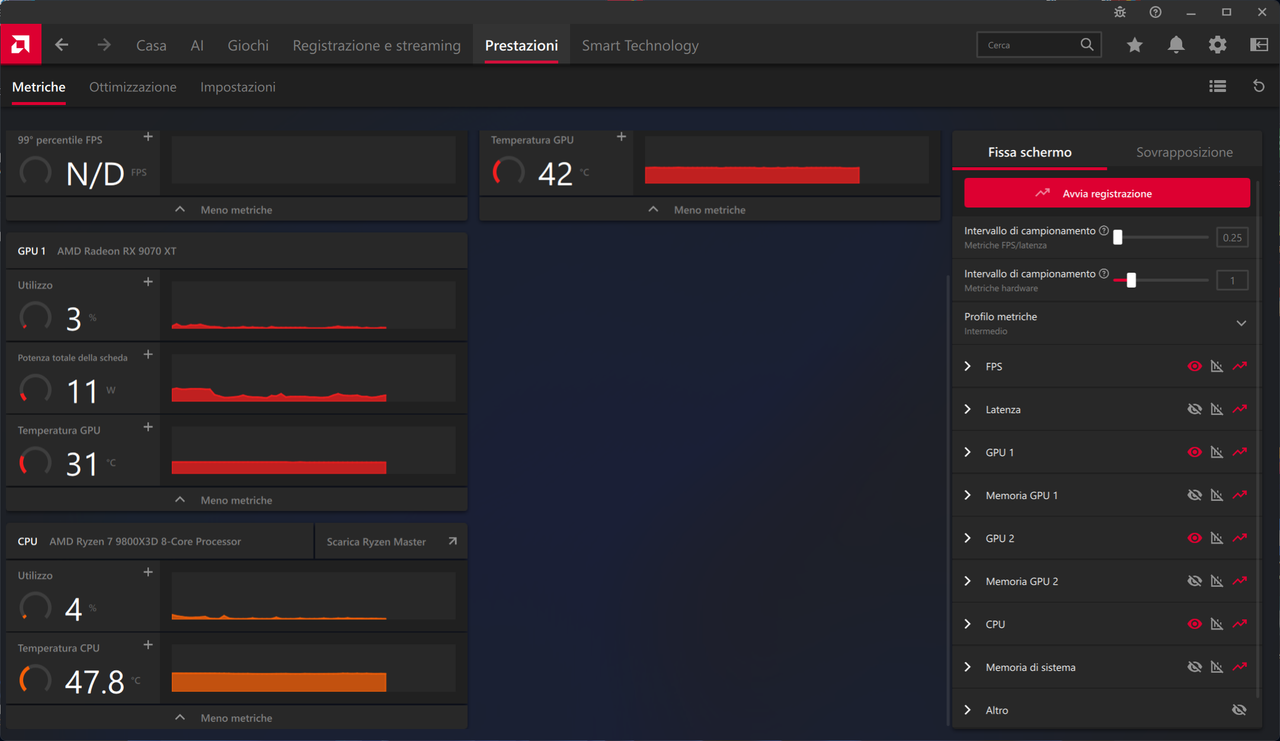Image resolution: width=1280 pixels, height=741 pixels.
Task: Toggle the sidebar panel icon in top bar
Action: tap(1259, 45)
